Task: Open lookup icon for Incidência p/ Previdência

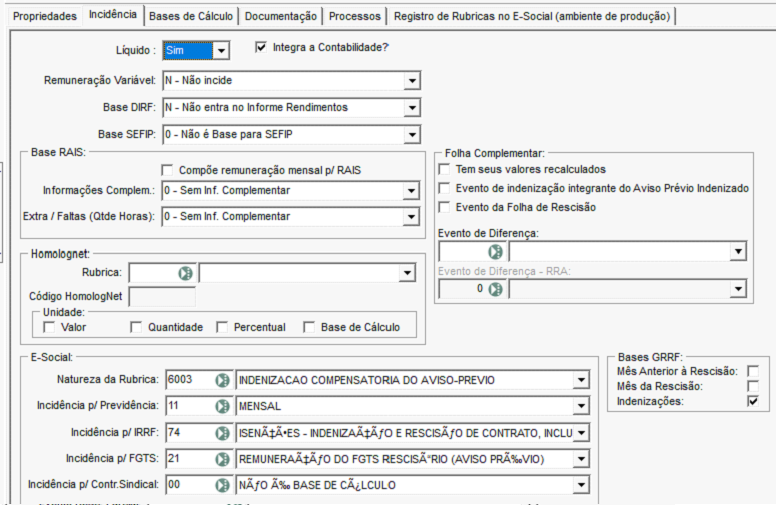Action: (223, 406)
